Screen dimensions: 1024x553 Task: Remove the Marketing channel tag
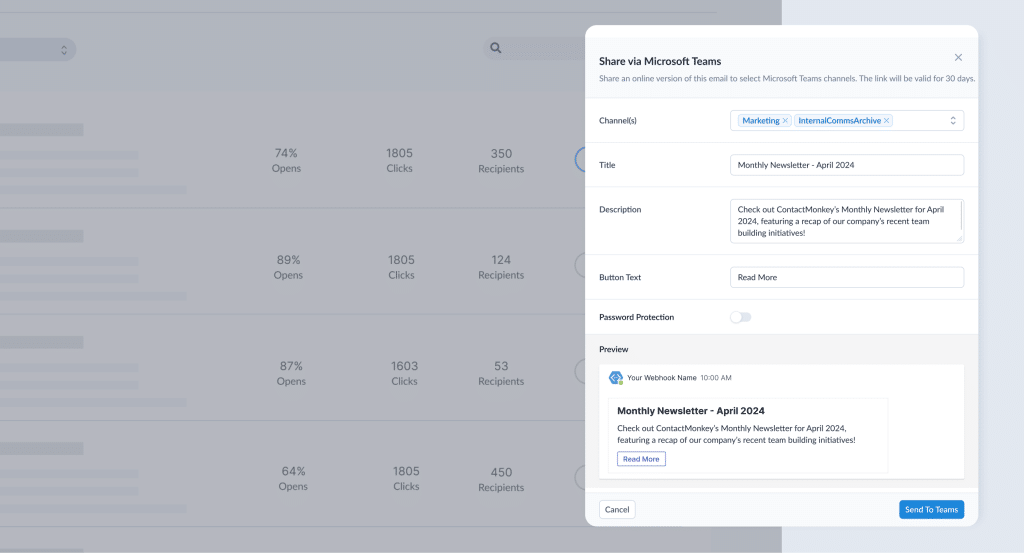785,121
